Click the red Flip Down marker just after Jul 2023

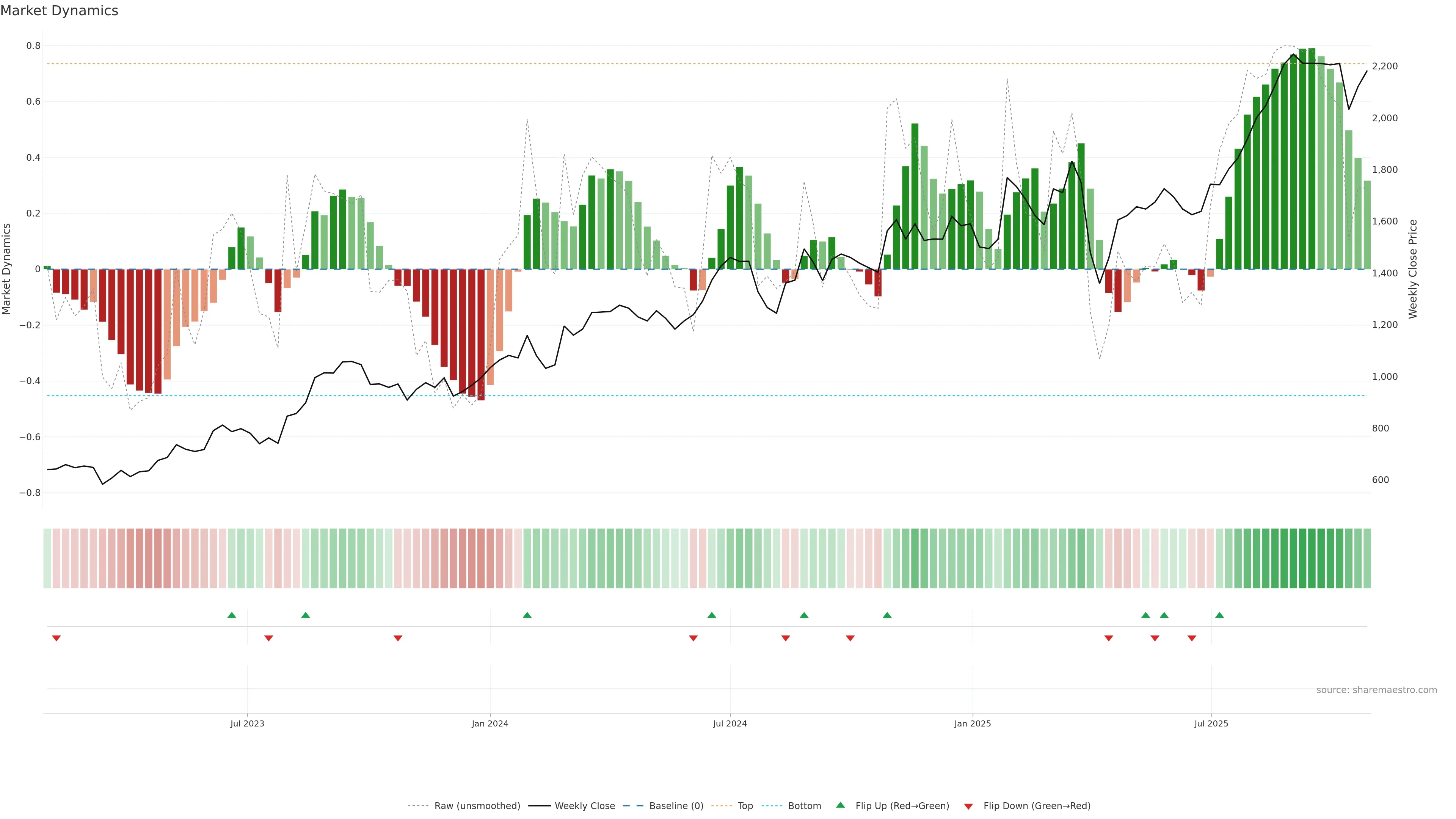tap(268, 638)
